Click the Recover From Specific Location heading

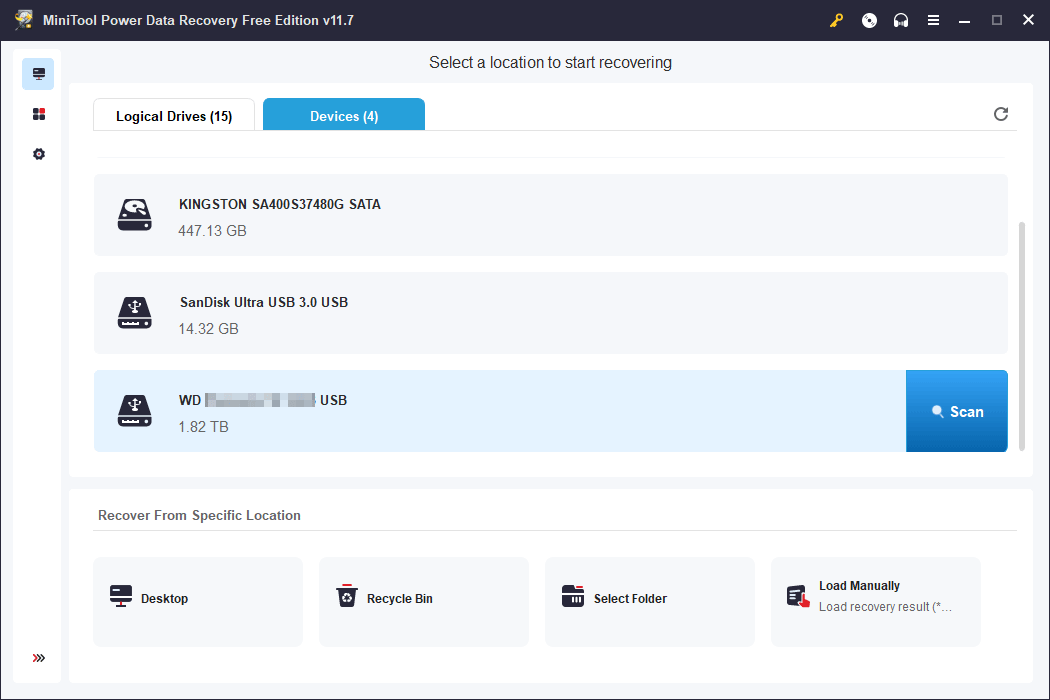(200, 515)
